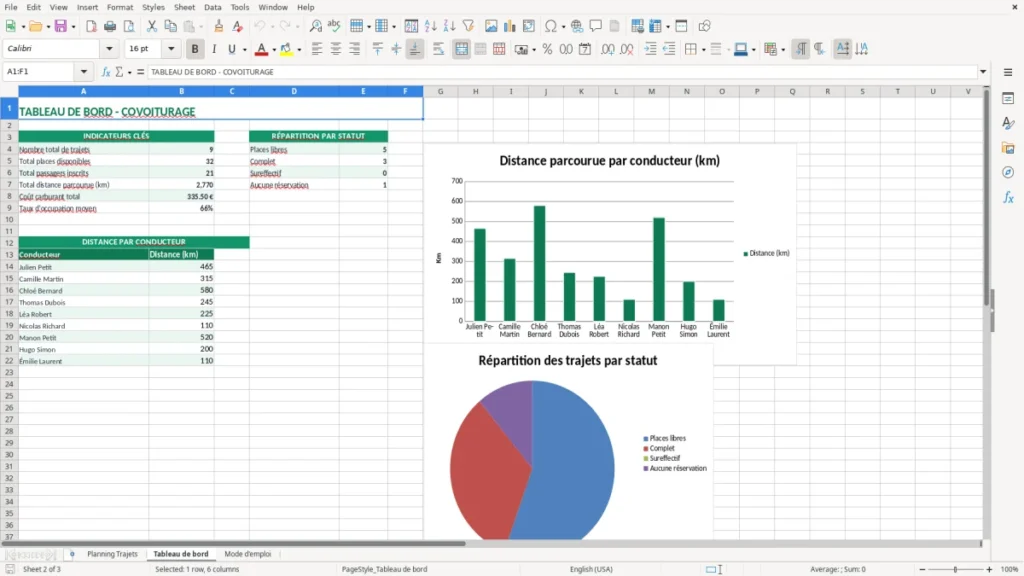Select the Clone Formatting paintbrush
Image resolution: width=1024 pixels, height=576 pixels.
[x=219, y=26]
